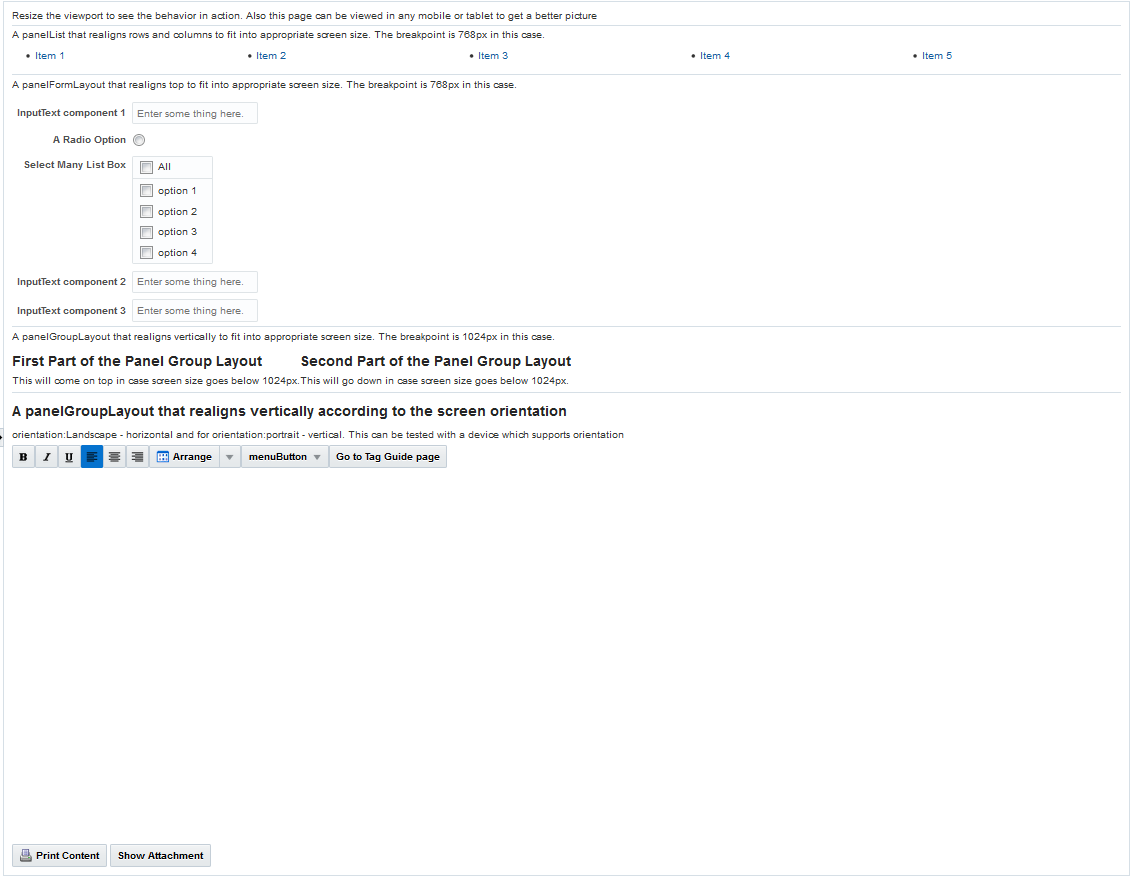Screen dimensions: 1132x880
Task: Check the option 3 checkbox
Action: click(147, 232)
